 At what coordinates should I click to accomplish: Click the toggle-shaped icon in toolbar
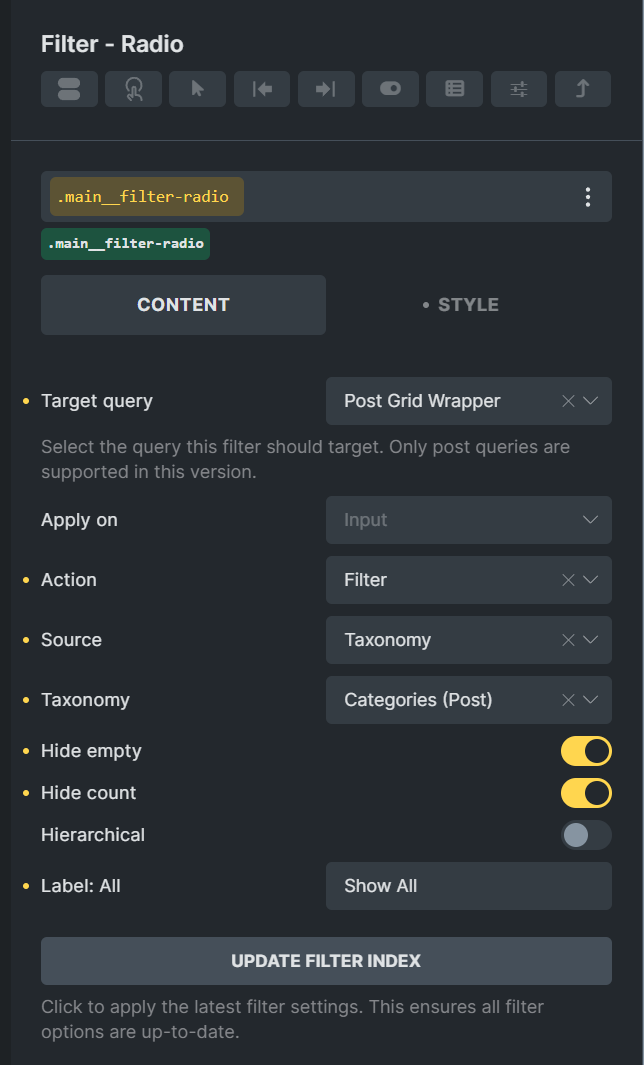click(x=390, y=89)
